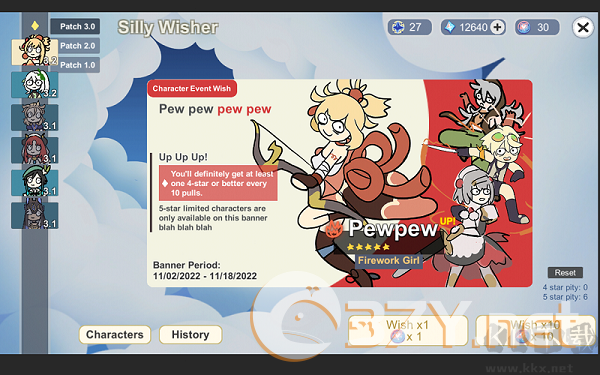This screenshot has width=600, height=375.
Task: Select the white-haired 3.2 banner thumbnail
Action: pyautogui.click(x=34, y=85)
